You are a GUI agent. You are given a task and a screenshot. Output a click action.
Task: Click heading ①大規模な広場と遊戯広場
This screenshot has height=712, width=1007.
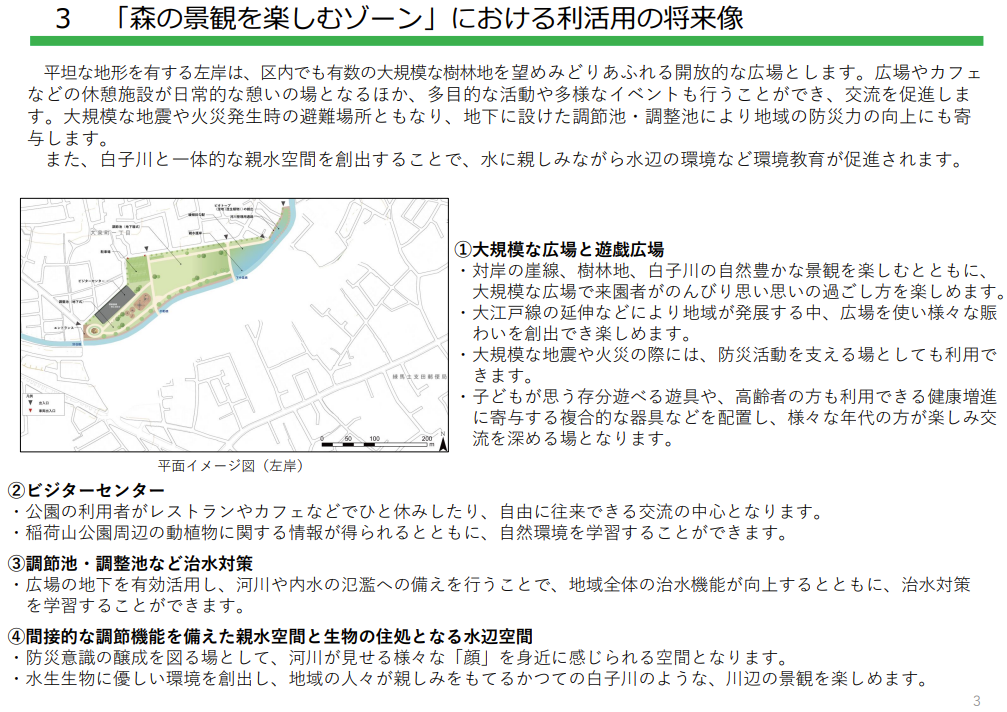tap(559, 250)
